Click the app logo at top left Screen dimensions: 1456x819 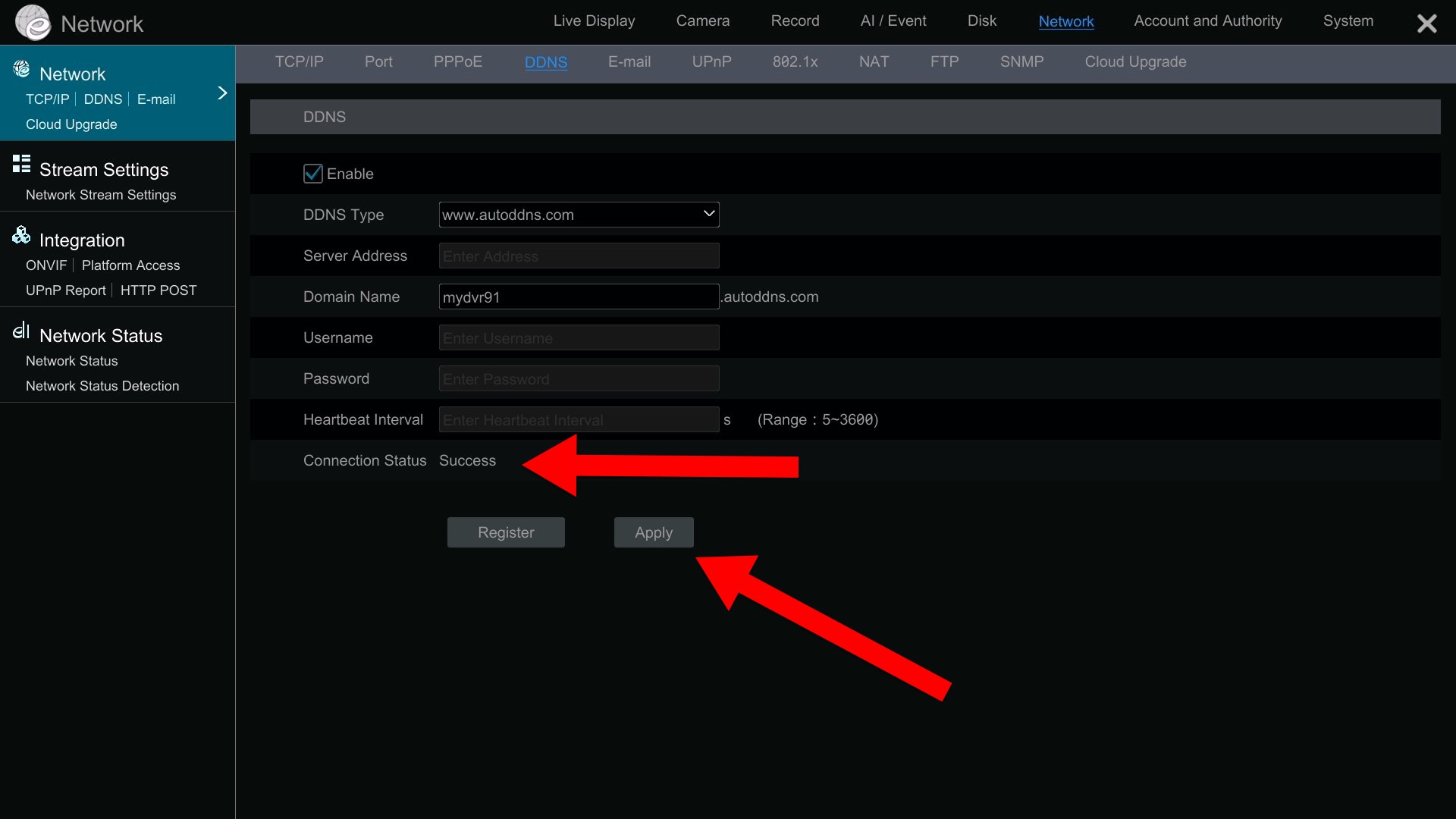33,23
